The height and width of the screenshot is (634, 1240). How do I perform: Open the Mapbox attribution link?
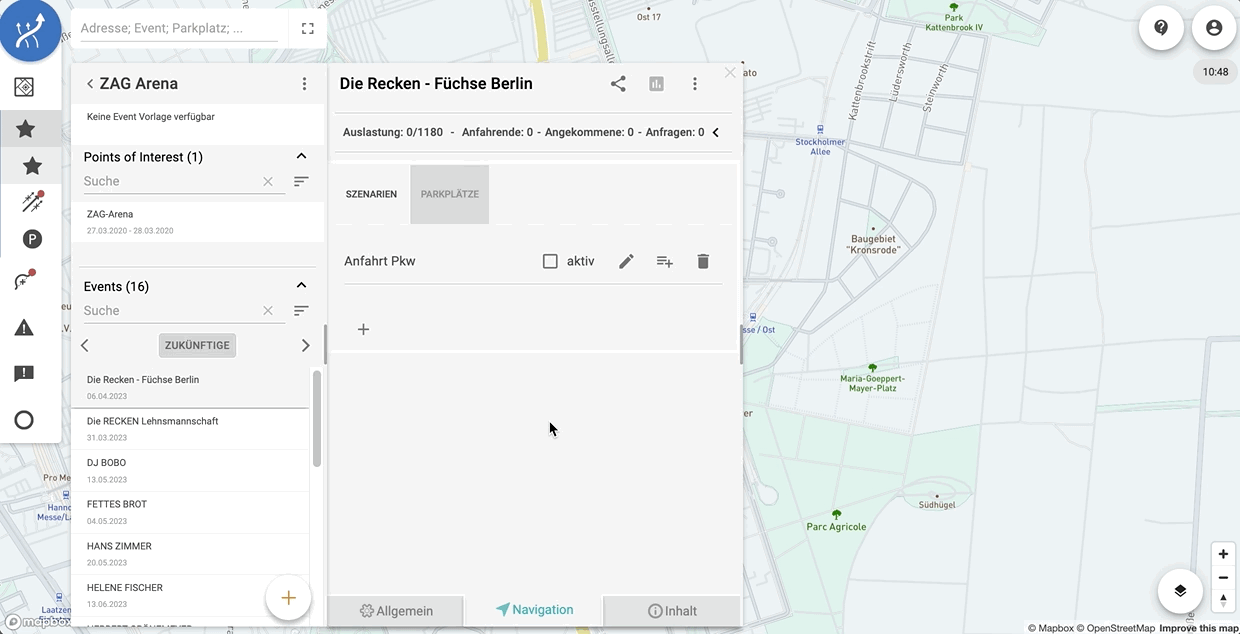click(1051, 628)
